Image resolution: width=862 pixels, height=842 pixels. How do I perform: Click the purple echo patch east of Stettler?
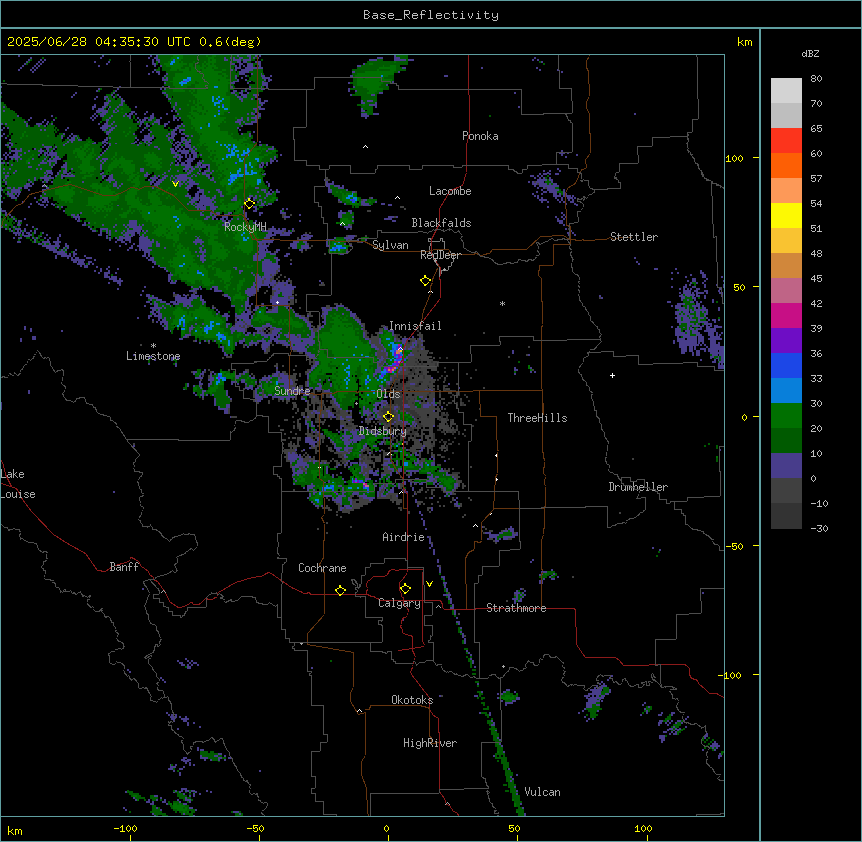click(697, 318)
